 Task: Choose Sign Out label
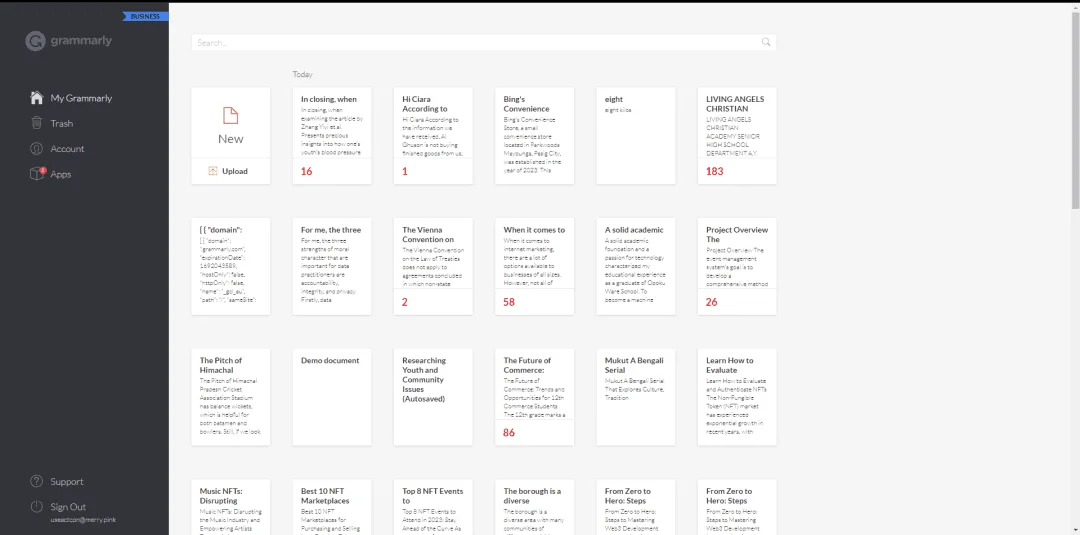(x=68, y=507)
